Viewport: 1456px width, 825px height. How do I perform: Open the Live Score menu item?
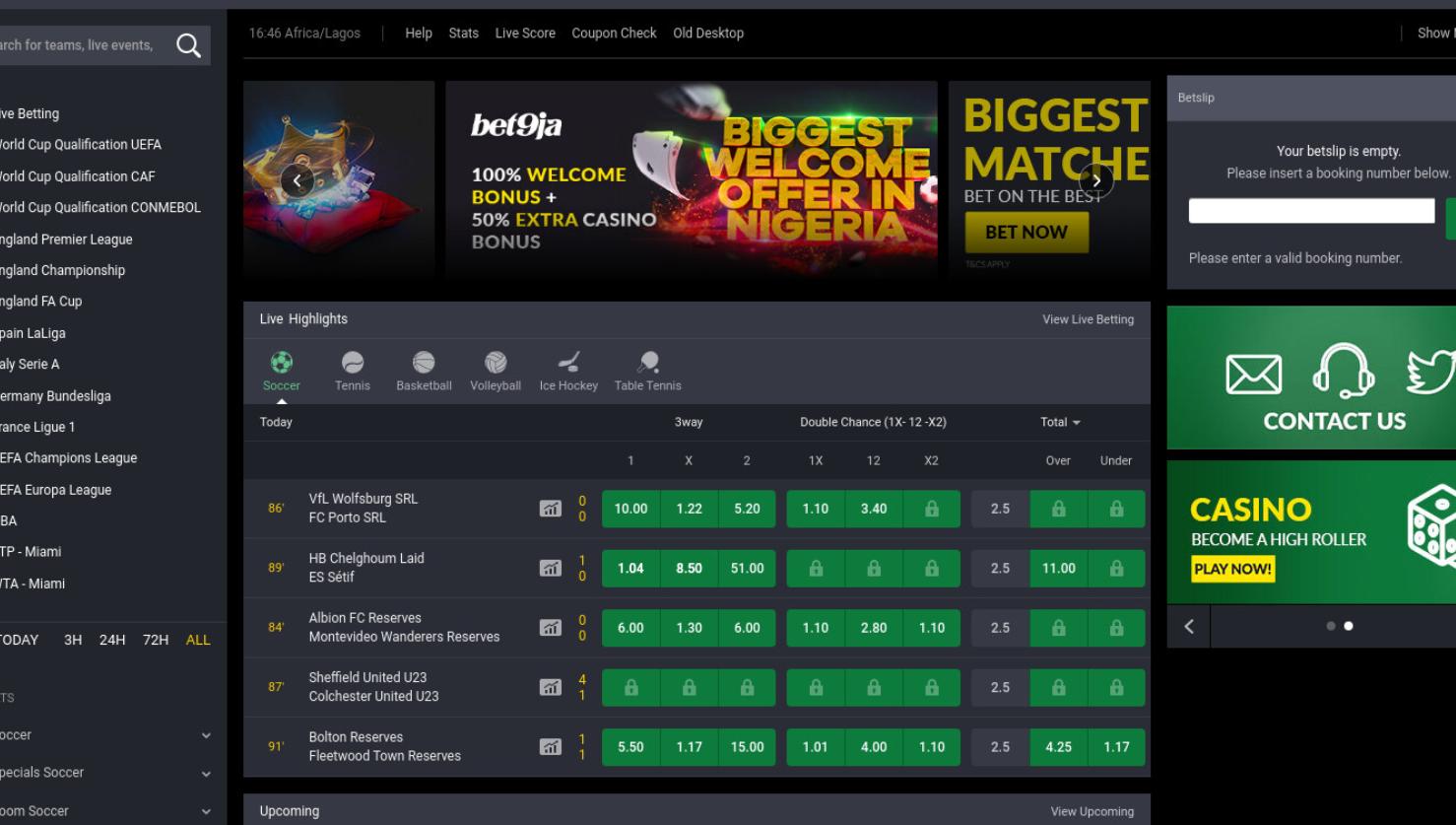[x=525, y=33]
